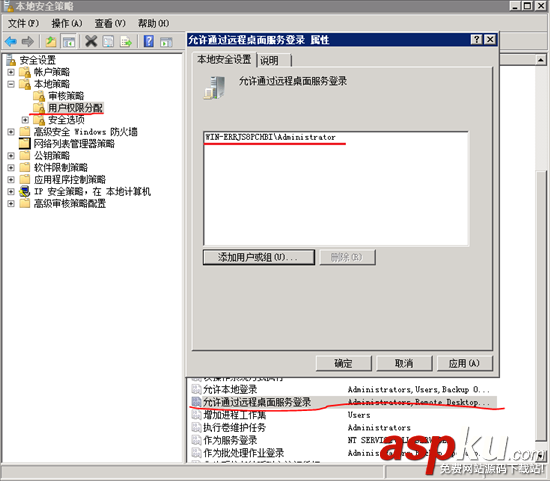550x481 pixels.
Task: Click the right pane scrollbar up arrow
Action: 541,60
